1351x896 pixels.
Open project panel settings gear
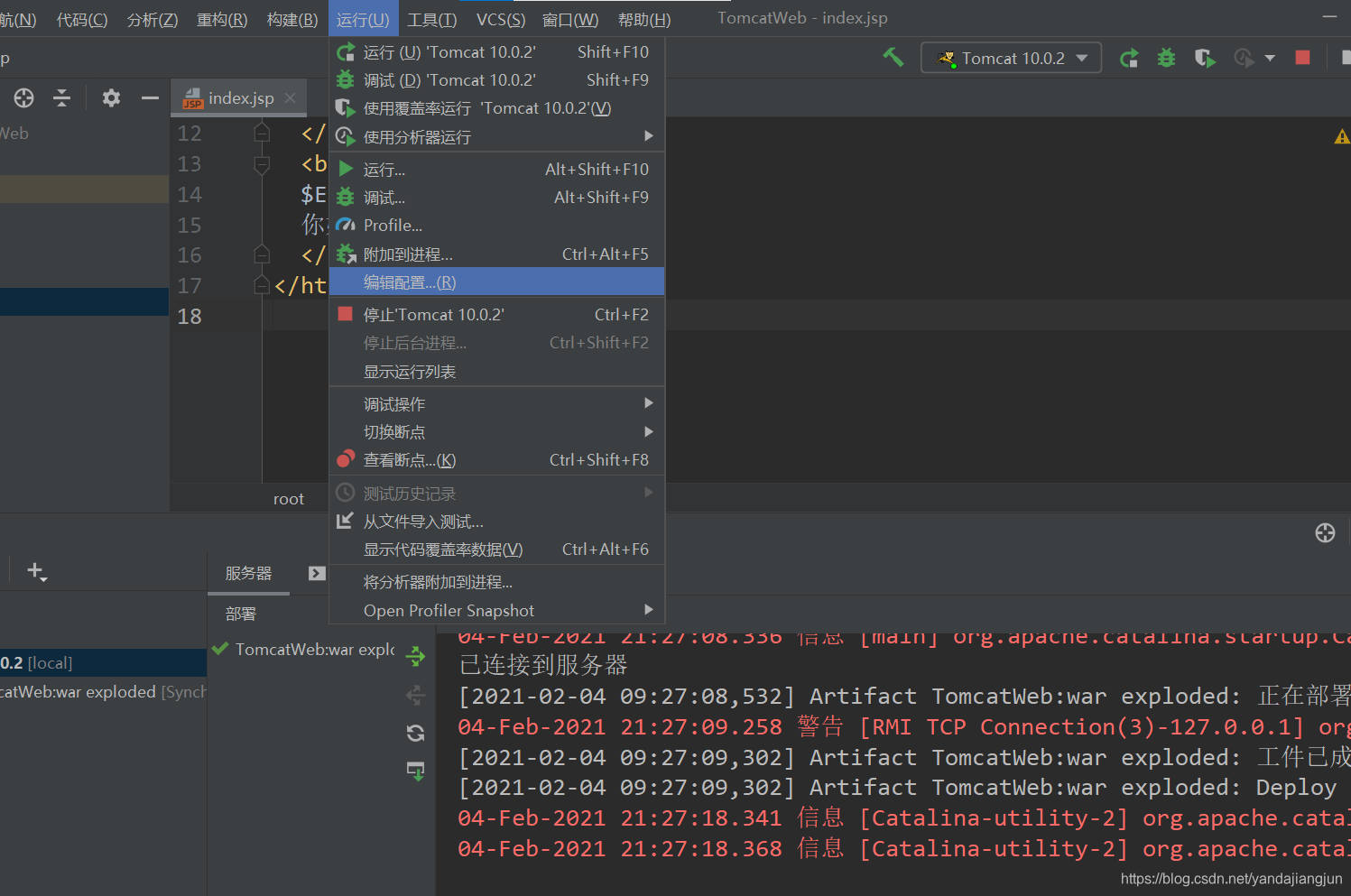pyautogui.click(x=111, y=97)
